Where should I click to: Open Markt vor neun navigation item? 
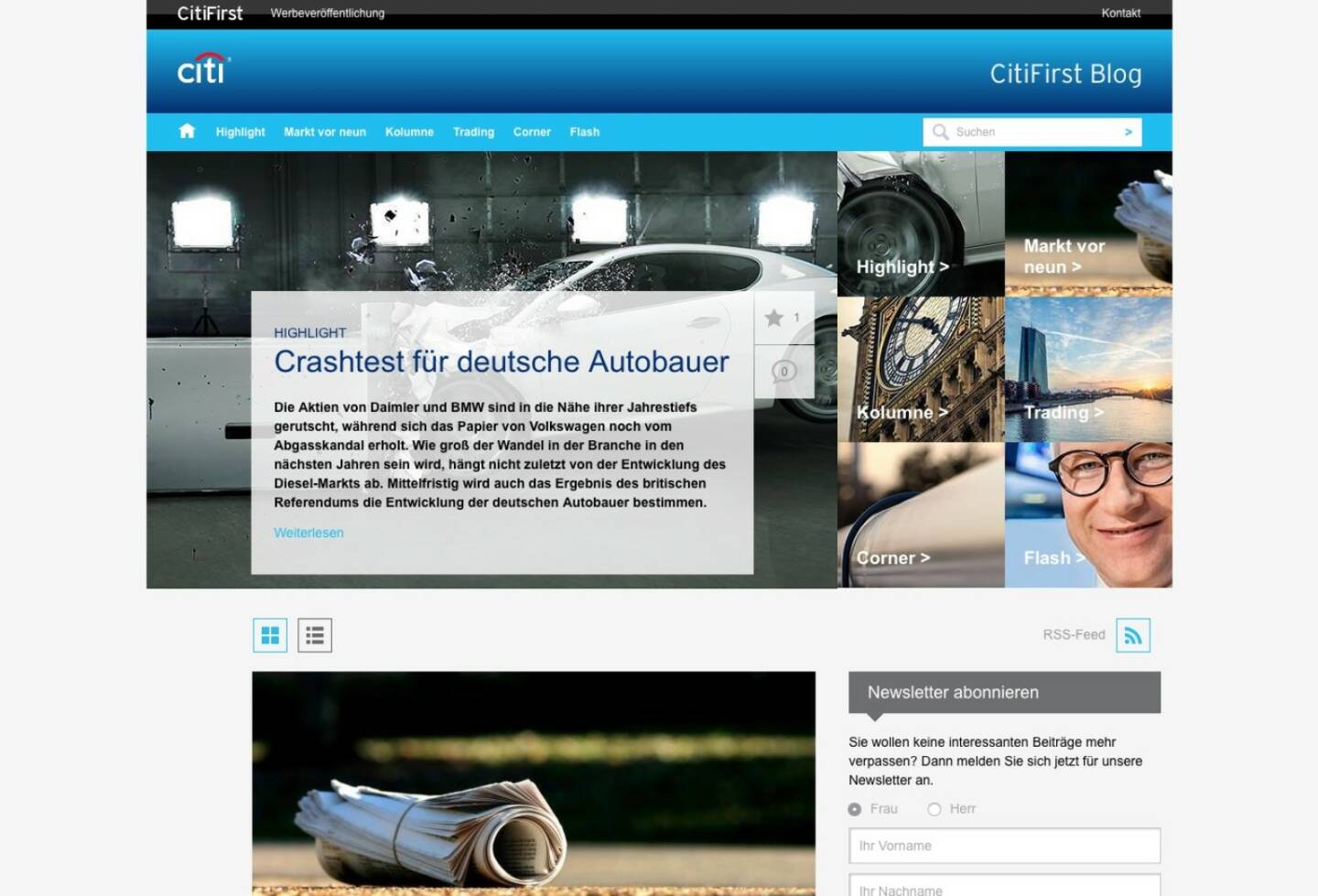click(325, 132)
